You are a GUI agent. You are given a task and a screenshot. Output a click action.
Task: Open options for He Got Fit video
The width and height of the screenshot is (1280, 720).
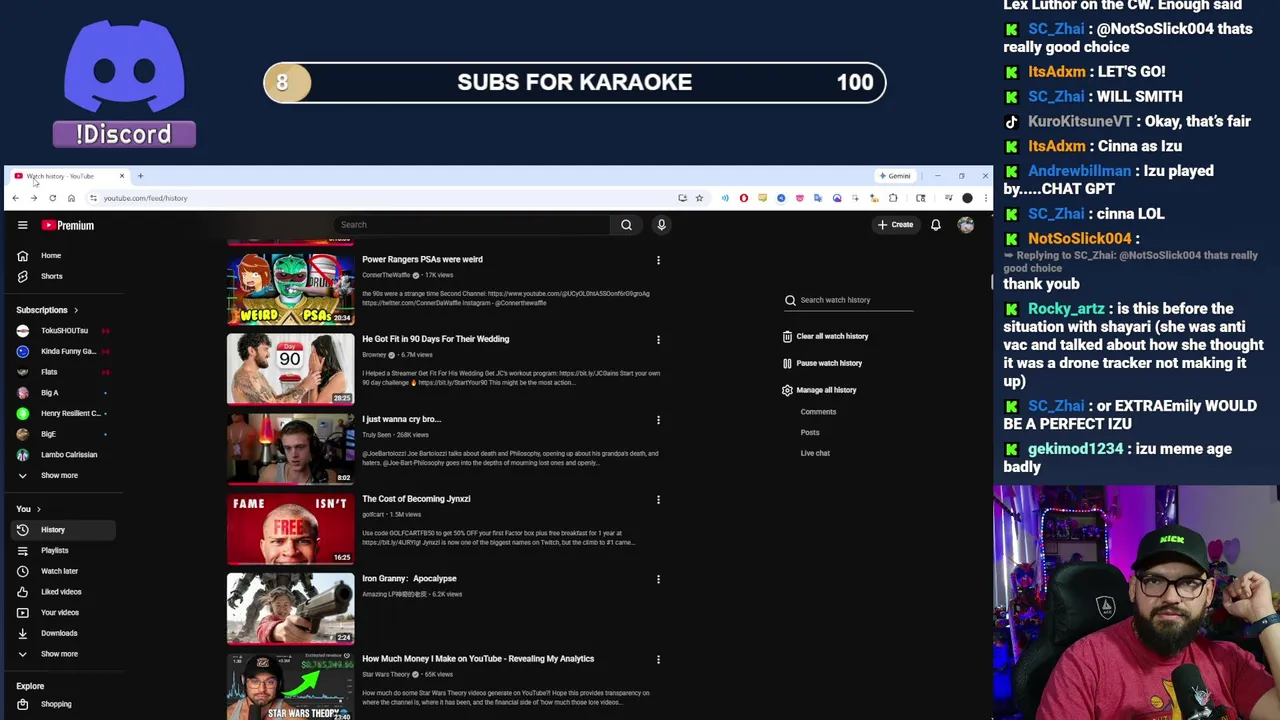pos(658,340)
